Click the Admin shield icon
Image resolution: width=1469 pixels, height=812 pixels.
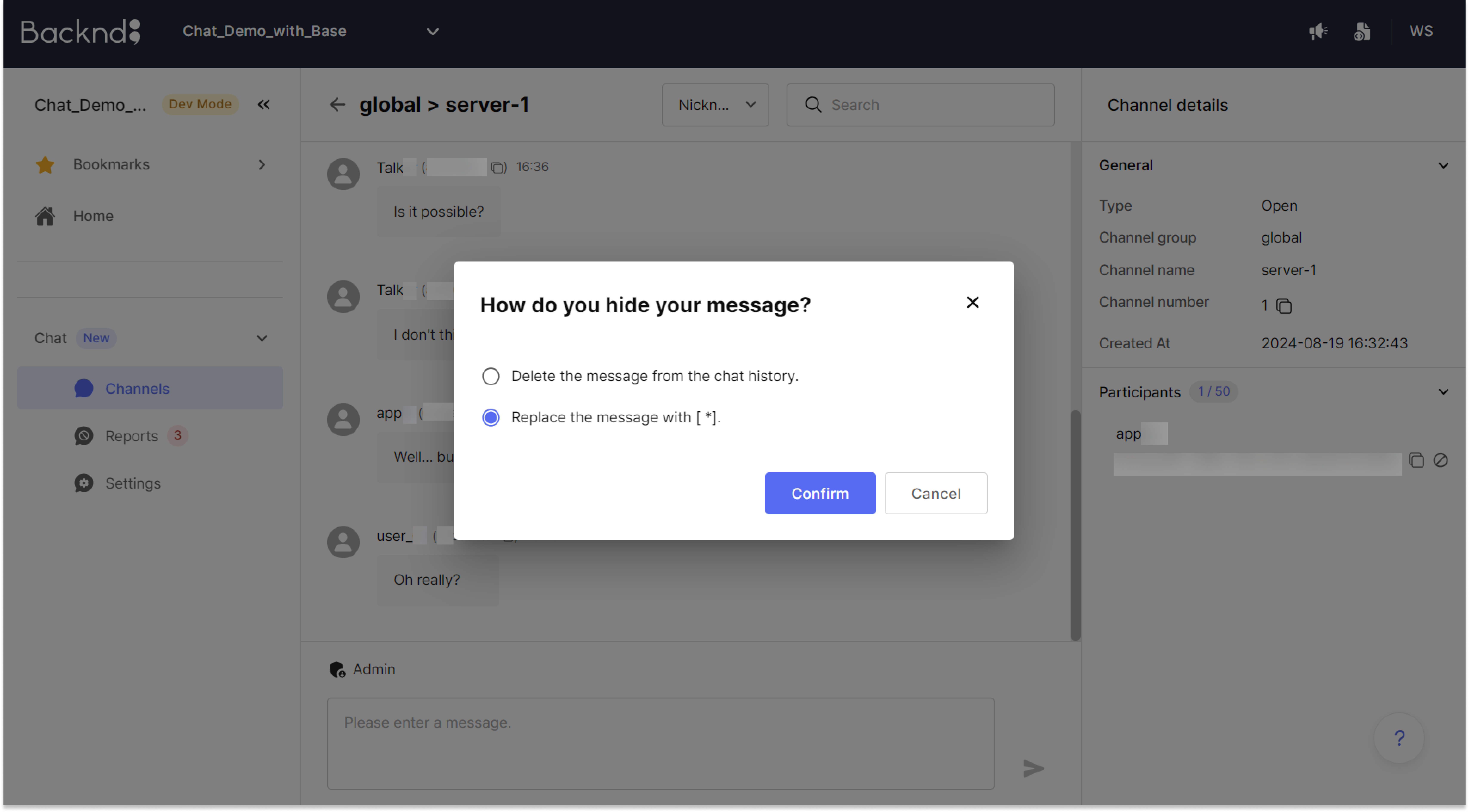(337, 670)
